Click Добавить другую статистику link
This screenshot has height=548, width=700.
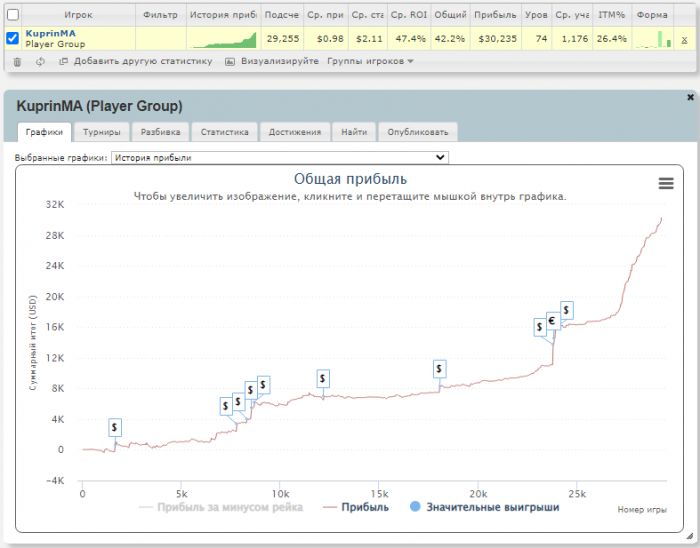pyautogui.click(x=142, y=61)
